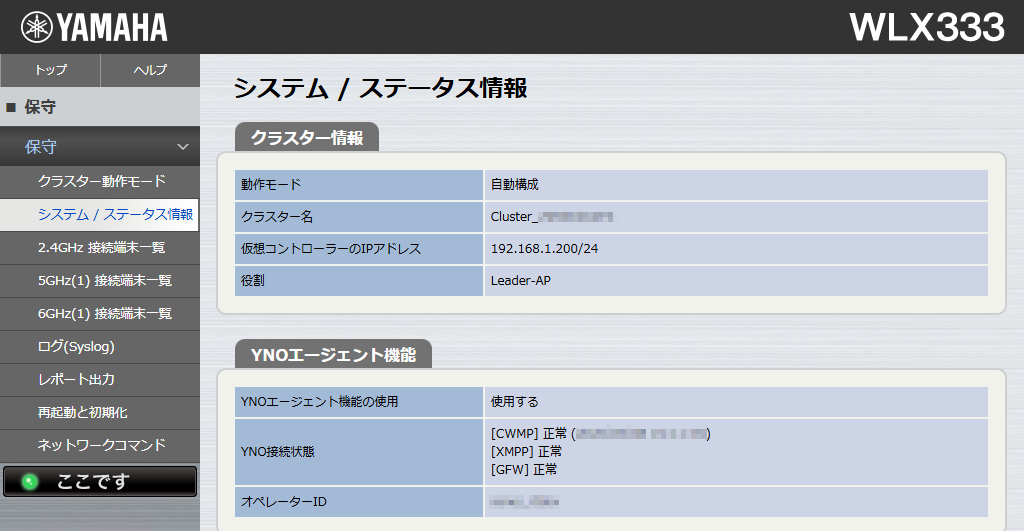Click the システム / ステータス情報 page heading
1024x531 pixels.
(380, 88)
